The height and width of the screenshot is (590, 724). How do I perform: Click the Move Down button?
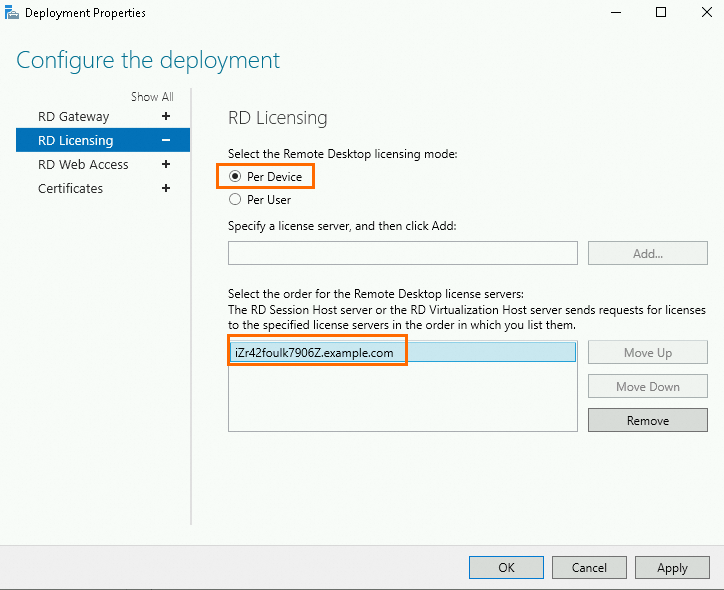[647, 386]
